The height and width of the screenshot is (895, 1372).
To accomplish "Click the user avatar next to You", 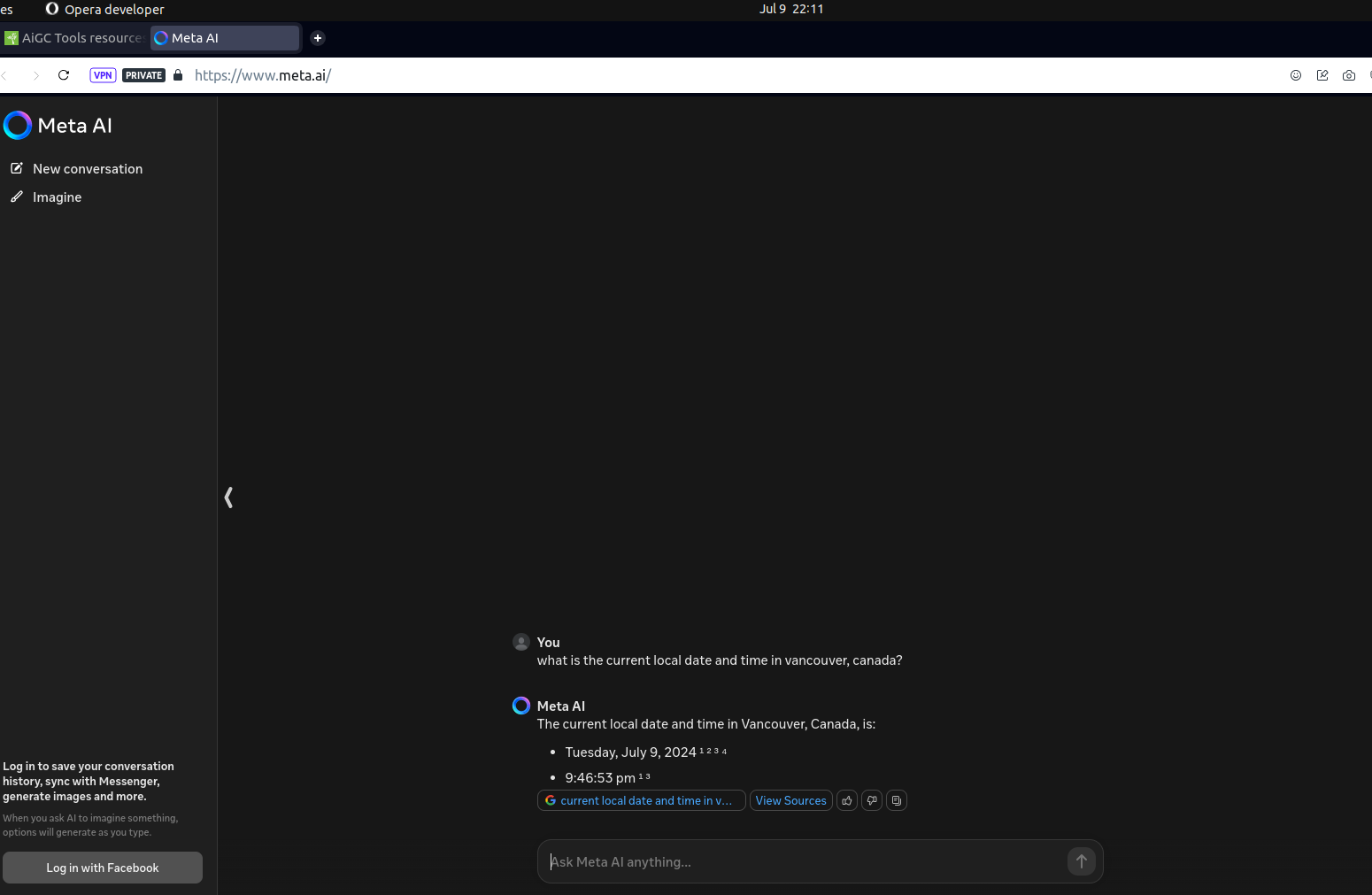I will click(521, 642).
